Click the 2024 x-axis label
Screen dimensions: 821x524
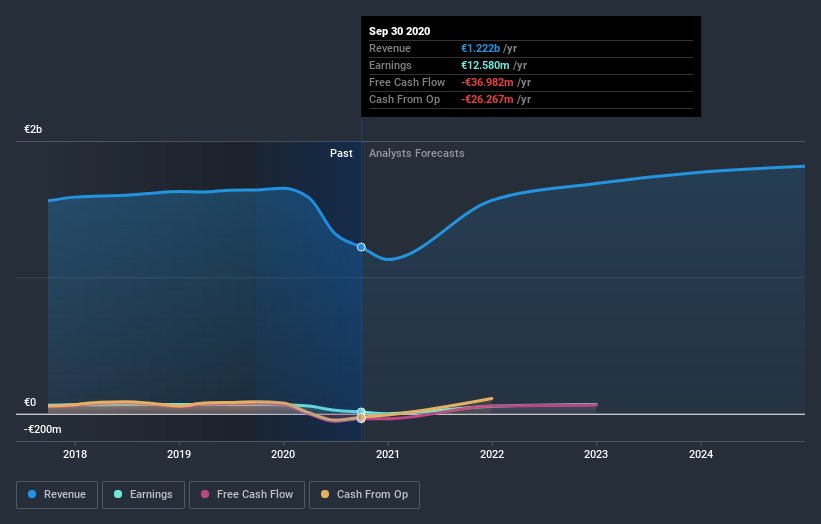[x=701, y=454]
